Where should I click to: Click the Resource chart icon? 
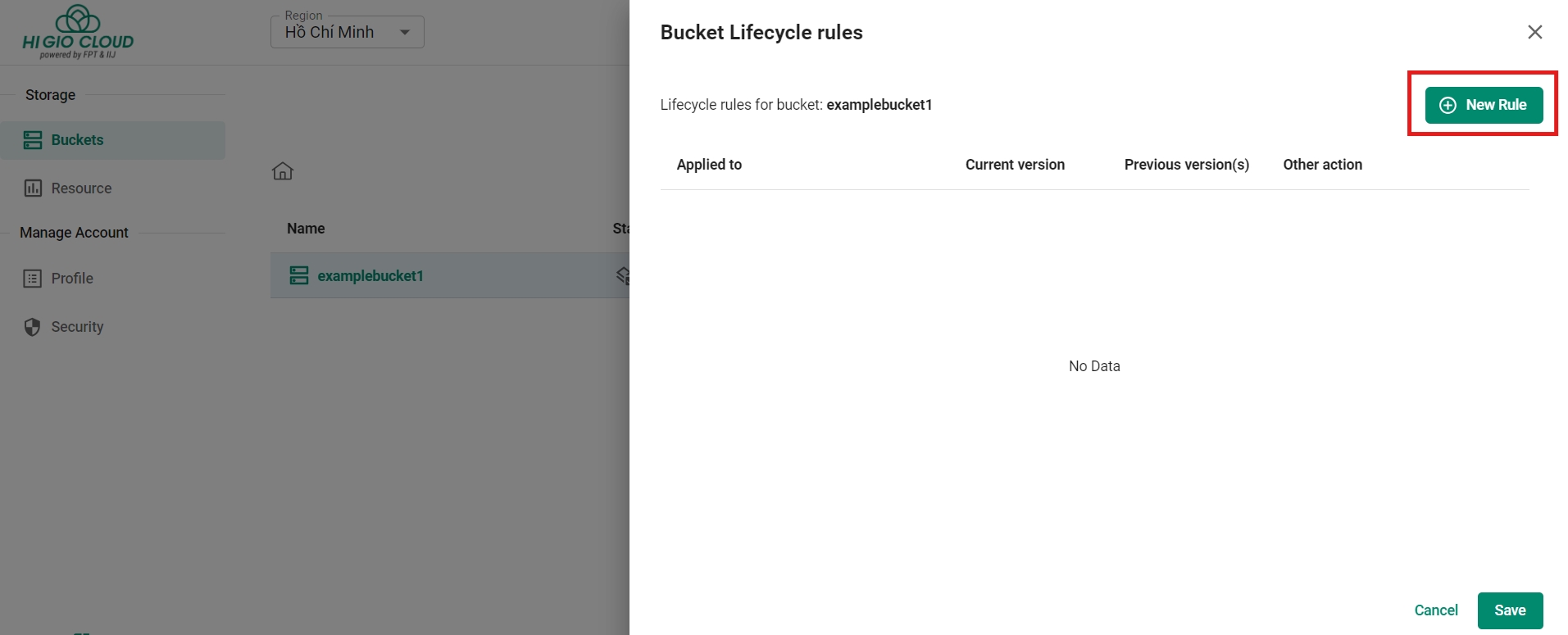(x=33, y=188)
